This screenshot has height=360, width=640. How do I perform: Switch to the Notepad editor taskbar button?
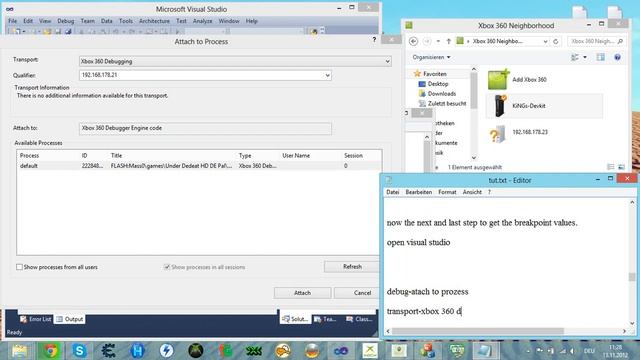pos(485,351)
